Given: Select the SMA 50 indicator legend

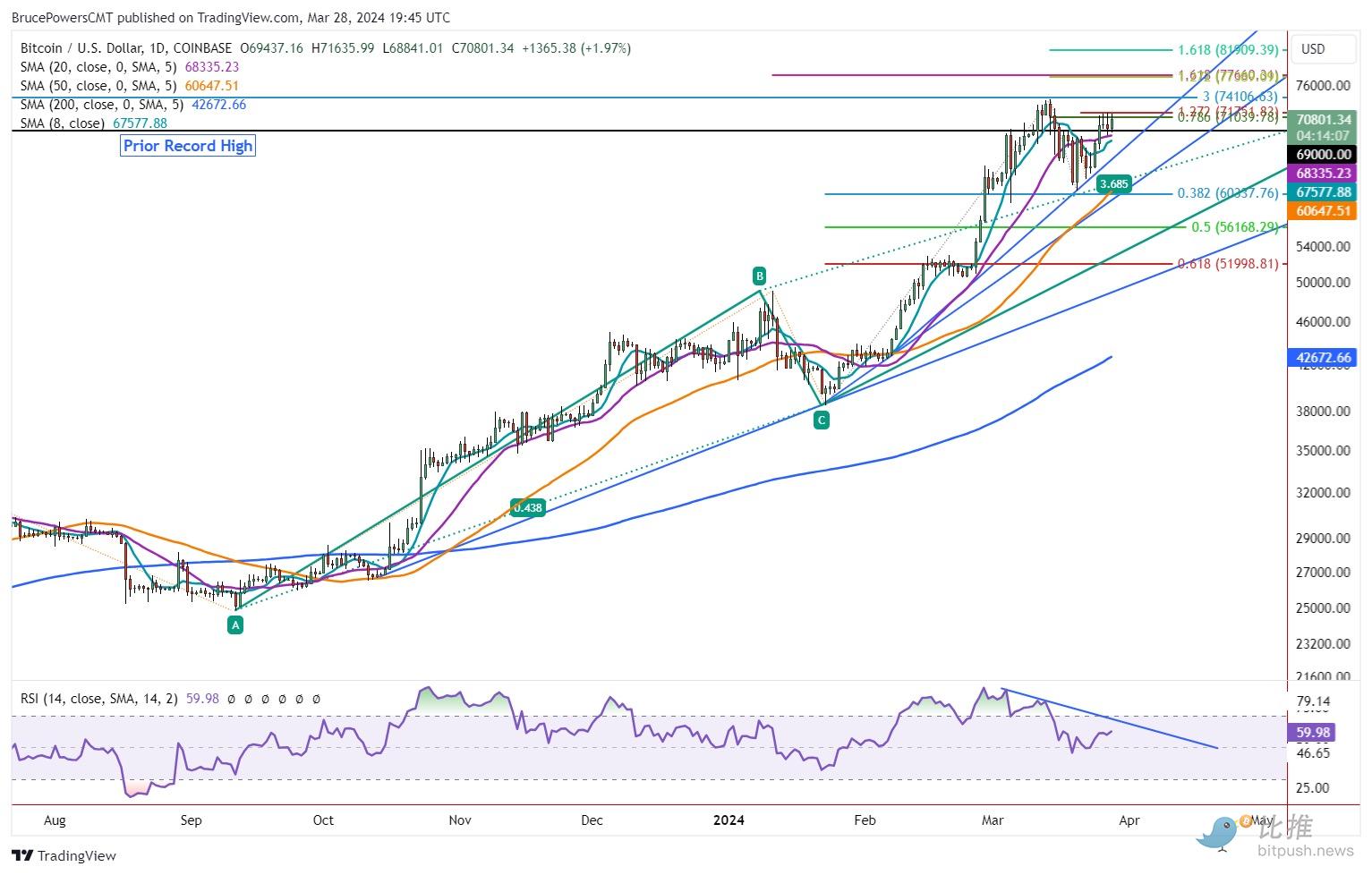Looking at the screenshot, I should [130, 86].
